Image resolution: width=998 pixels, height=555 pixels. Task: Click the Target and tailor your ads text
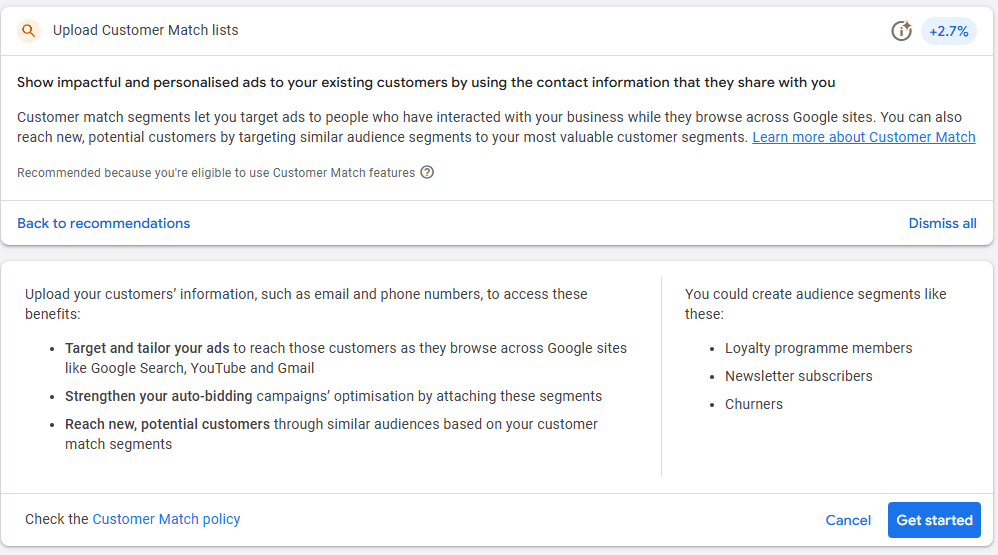tap(147, 348)
